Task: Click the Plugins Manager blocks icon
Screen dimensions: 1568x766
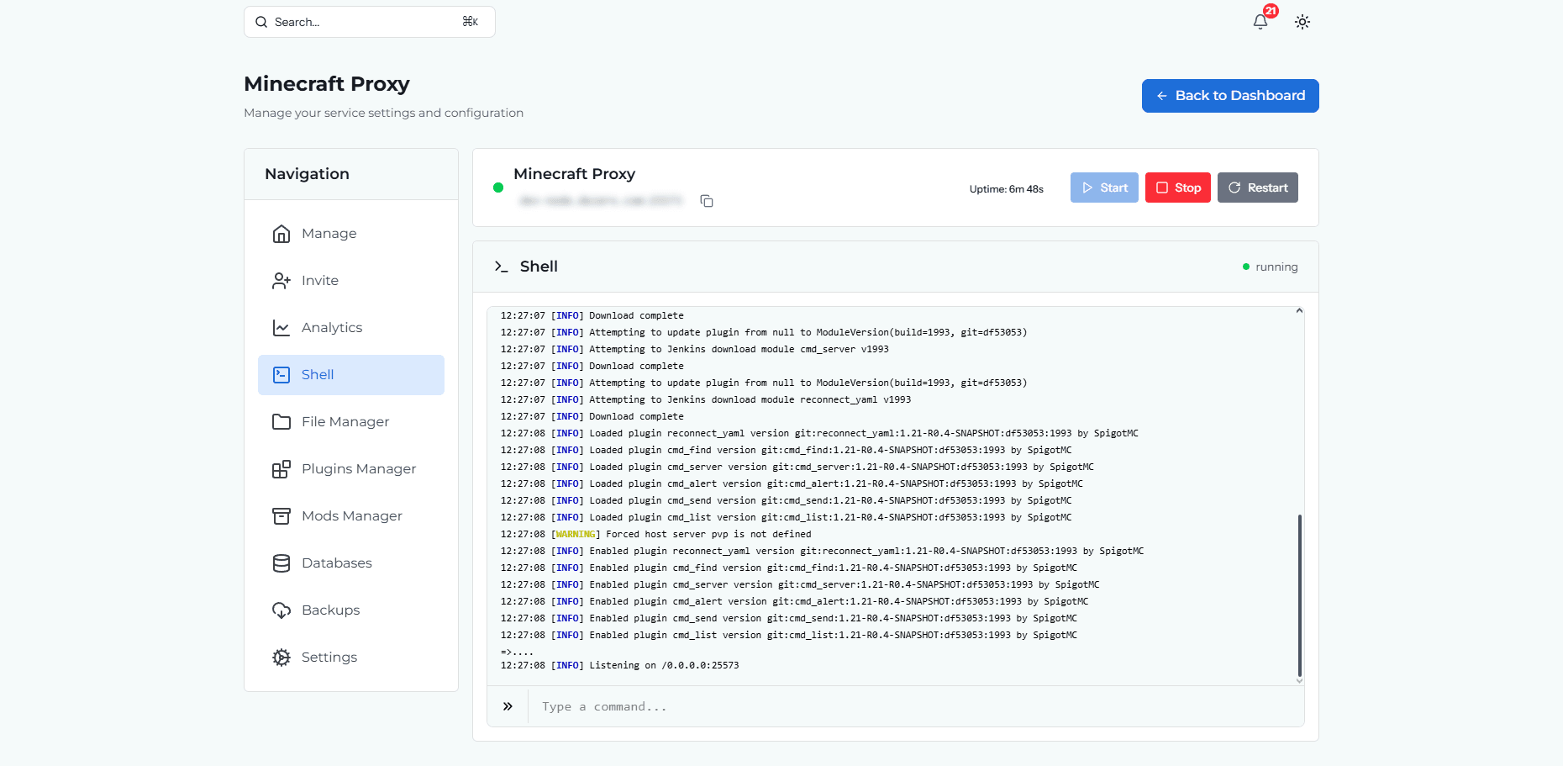Action: tap(282, 469)
